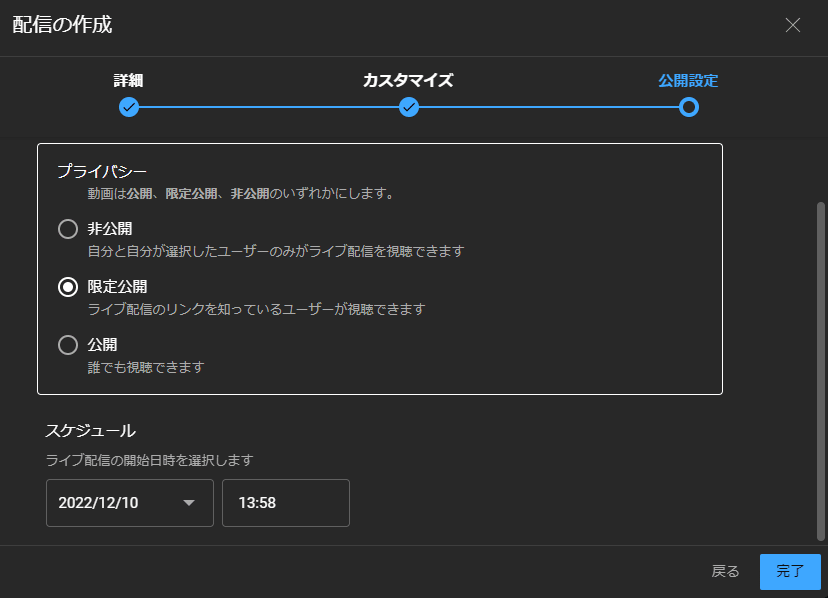Image resolution: width=828 pixels, height=598 pixels.
Task: Select the 公開 radio button
Action: point(68,345)
